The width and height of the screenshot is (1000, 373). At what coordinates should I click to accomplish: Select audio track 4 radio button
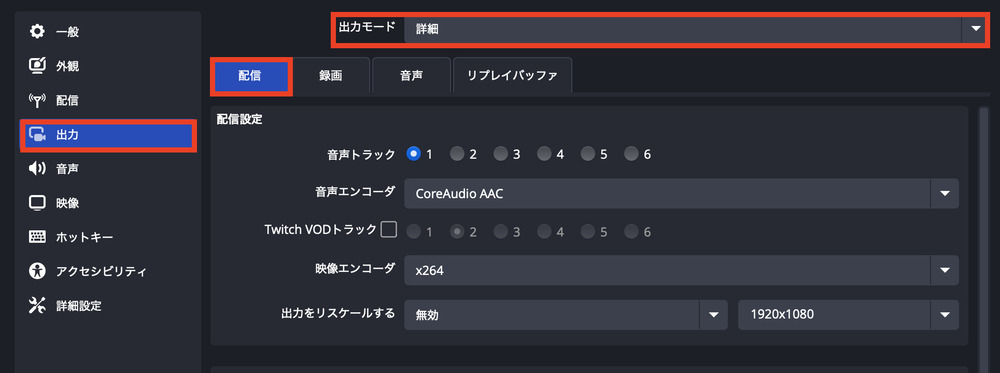[x=544, y=154]
